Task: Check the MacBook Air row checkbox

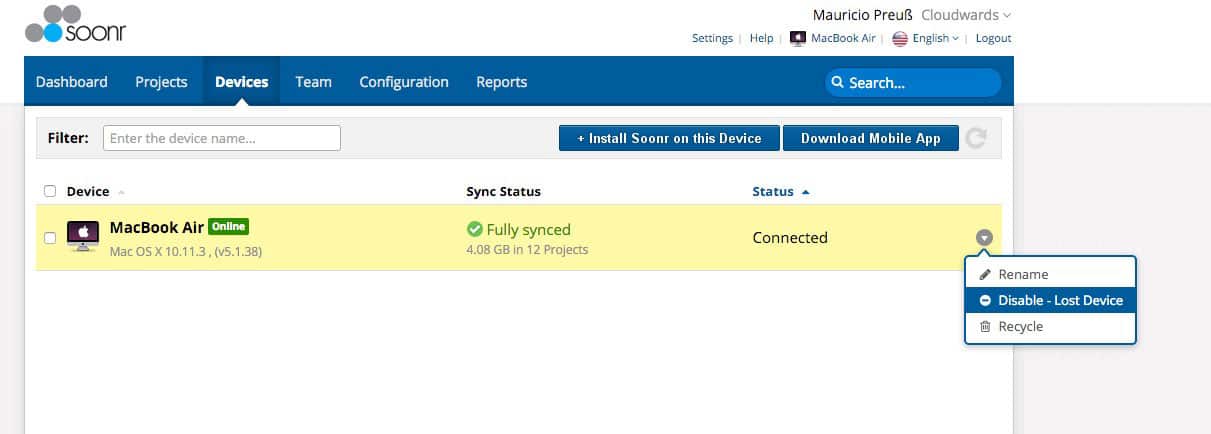Action: pyautogui.click(x=50, y=238)
